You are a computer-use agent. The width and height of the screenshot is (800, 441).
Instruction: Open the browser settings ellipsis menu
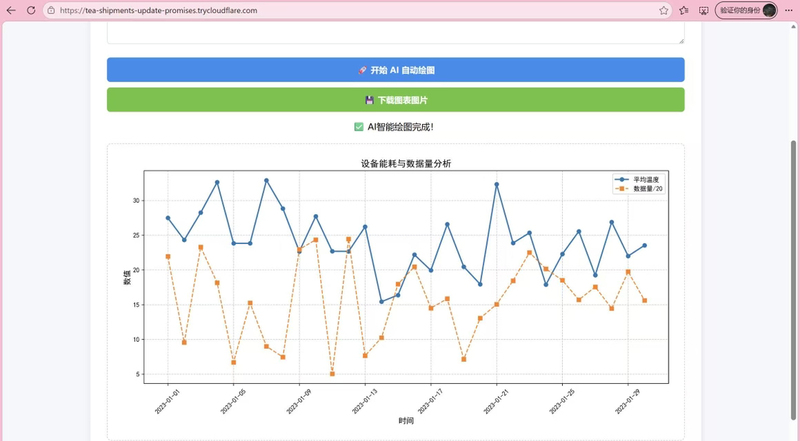point(789,10)
